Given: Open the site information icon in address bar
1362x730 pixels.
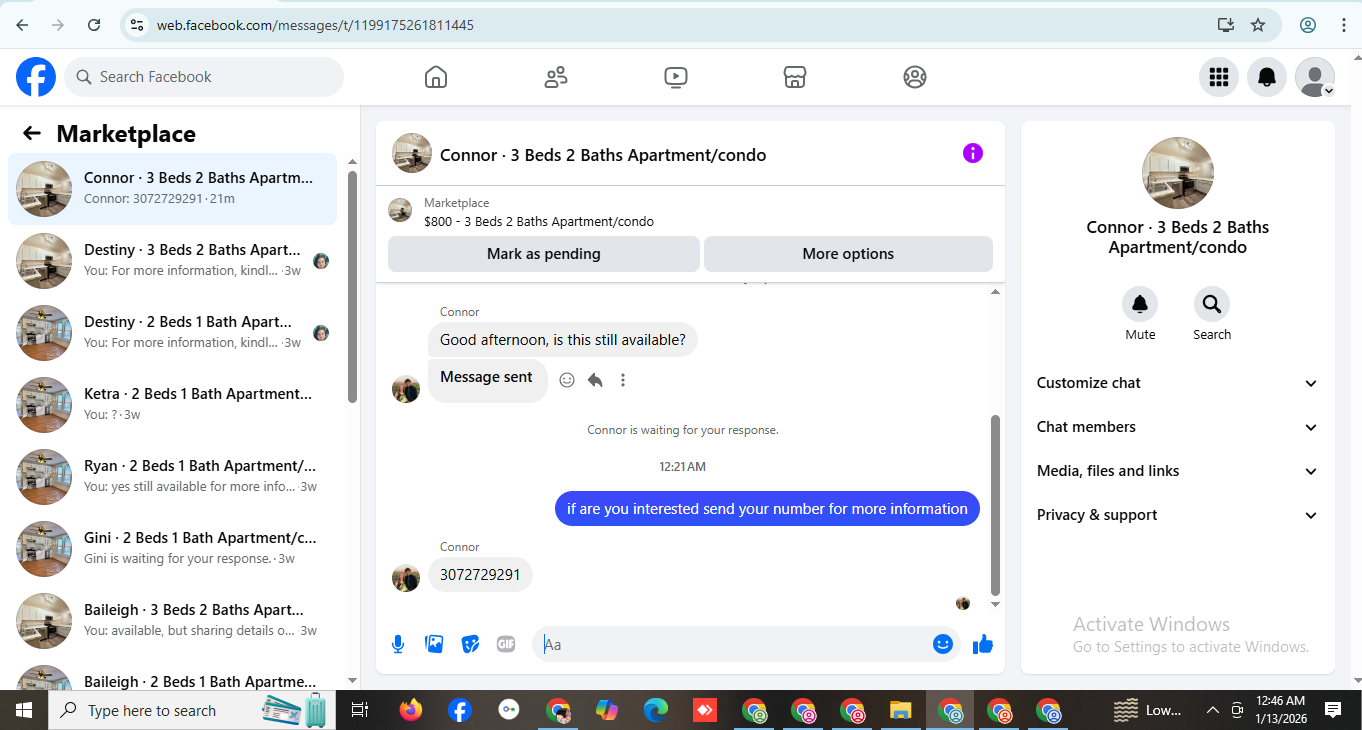Looking at the screenshot, I should coord(137,25).
